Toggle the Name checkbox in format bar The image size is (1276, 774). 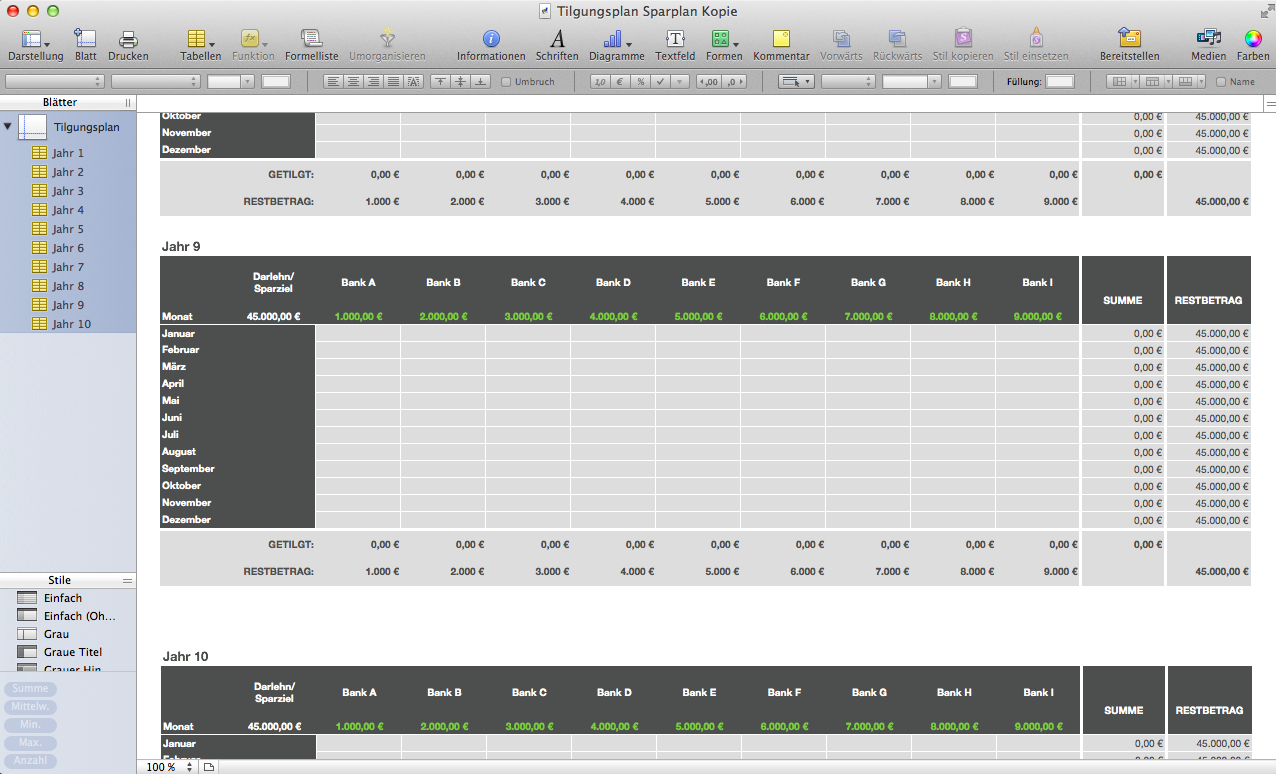click(1222, 82)
